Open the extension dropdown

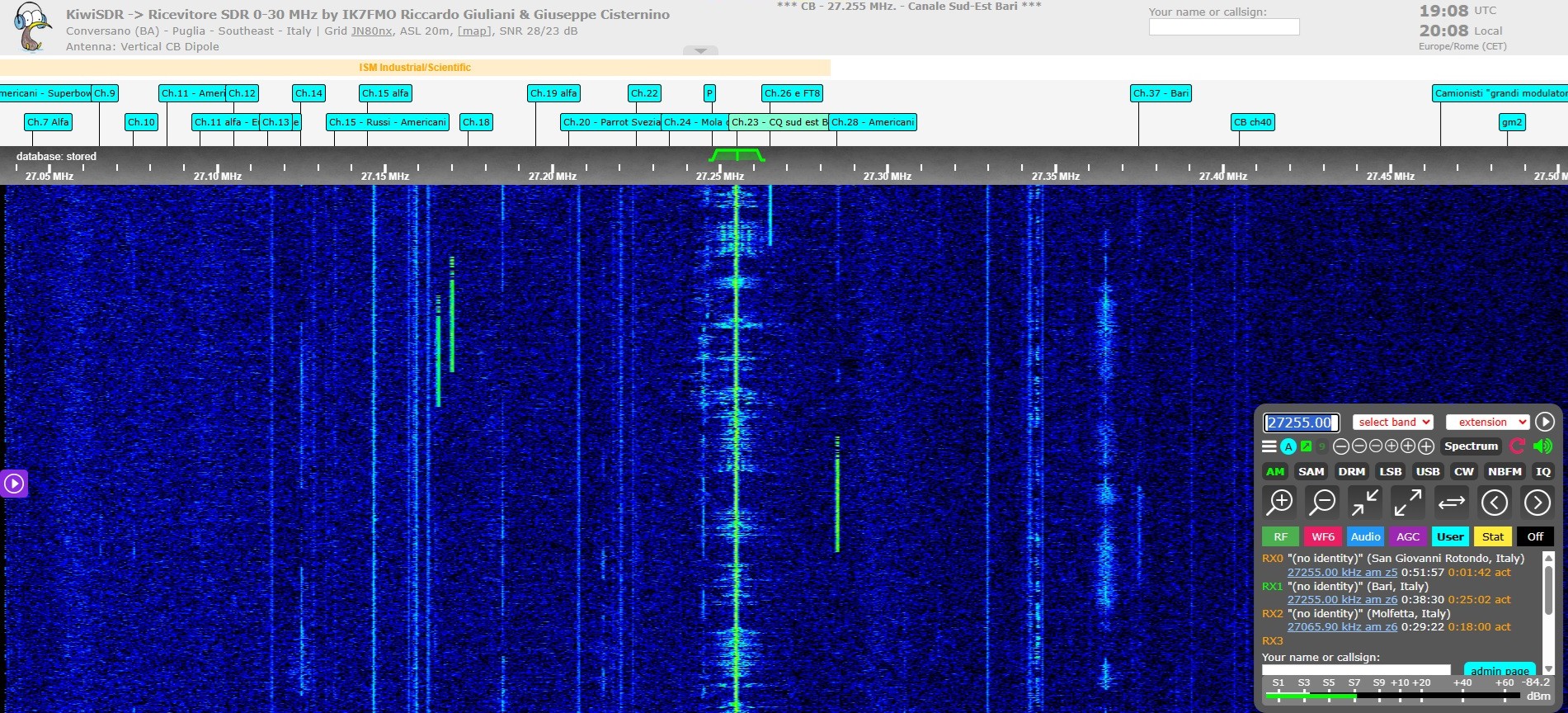1488,422
